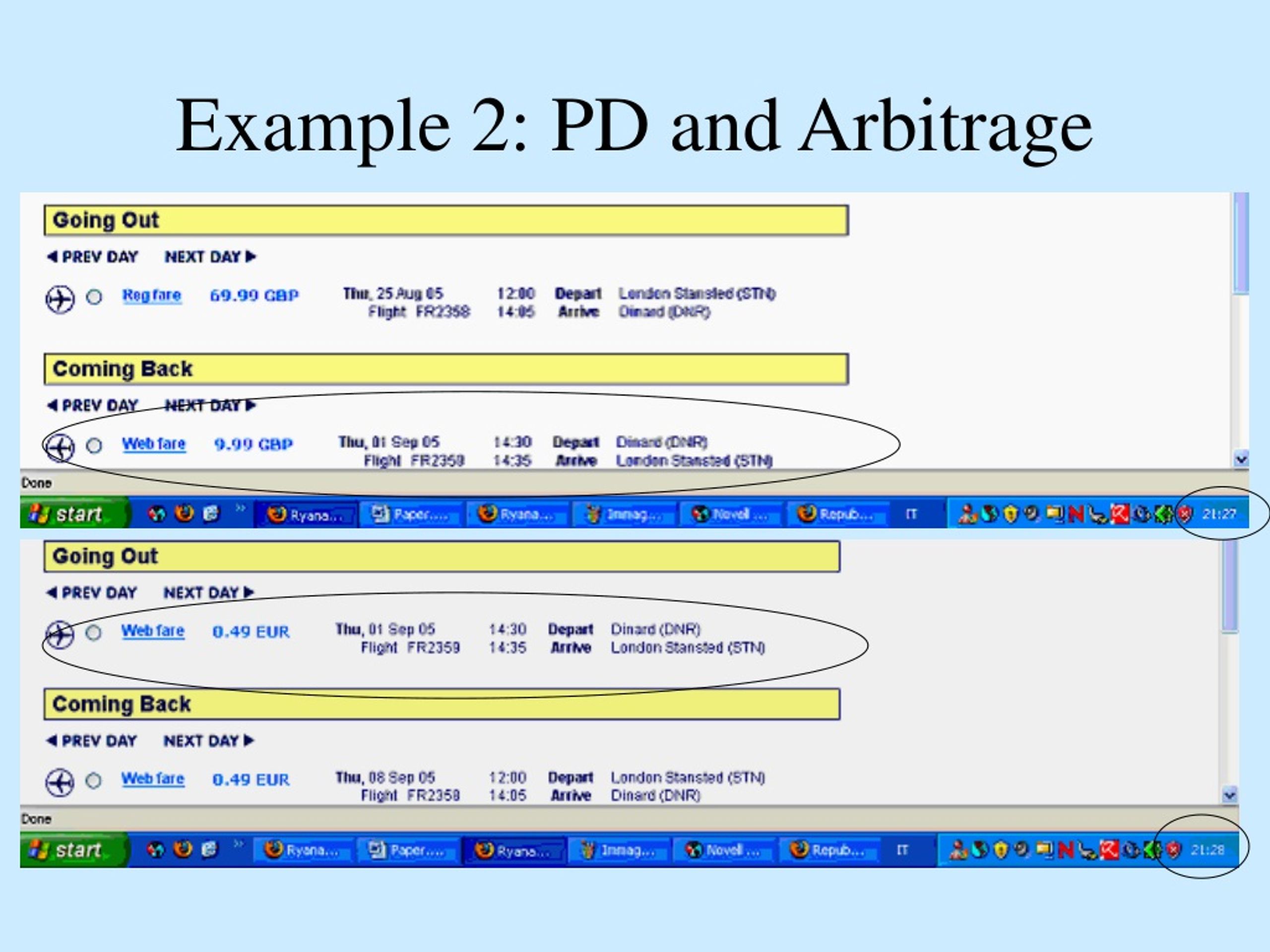Switch to the Repub... window in the 21:28 taskbar
The height and width of the screenshot is (952, 1270).
[x=828, y=850]
